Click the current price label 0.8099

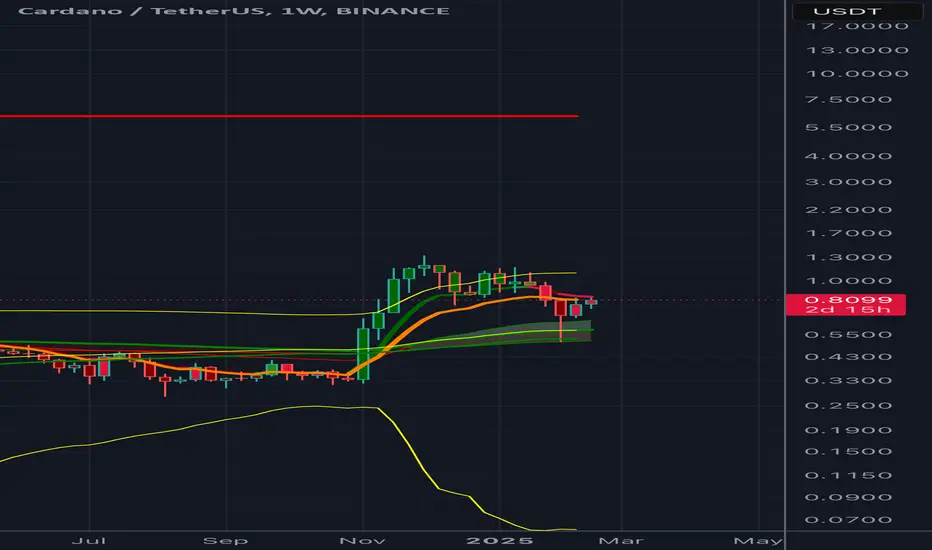848,300
